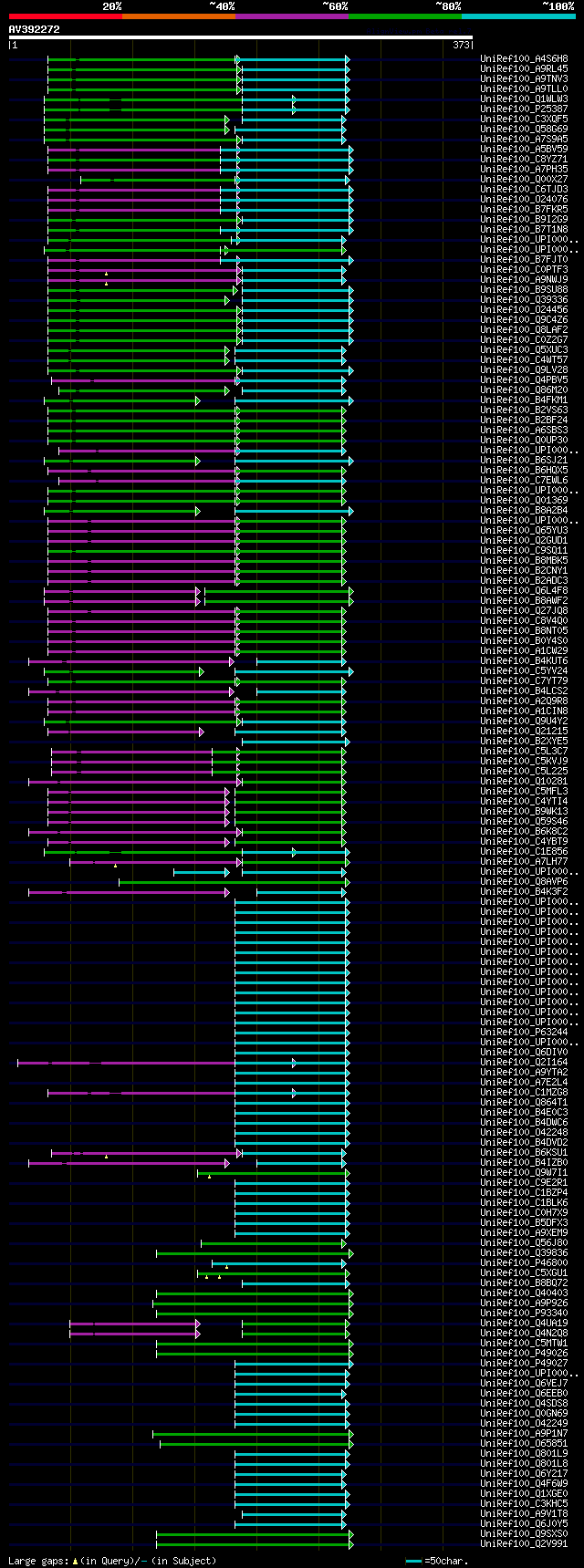Click hit label UniRef100_B8MBK5
Screen dimensions: 584x1568
coord(524,560)
